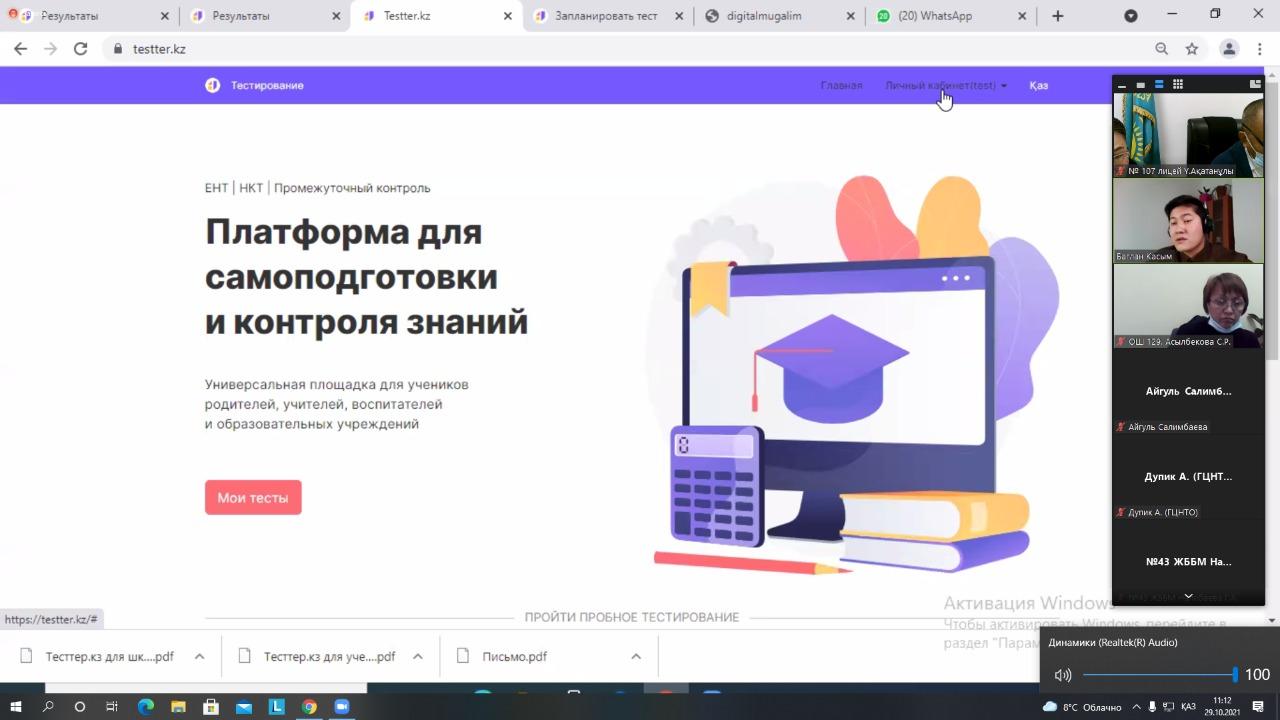Click the Testter logo icon in the purple header
The width and height of the screenshot is (1280, 720).
coord(212,85)
